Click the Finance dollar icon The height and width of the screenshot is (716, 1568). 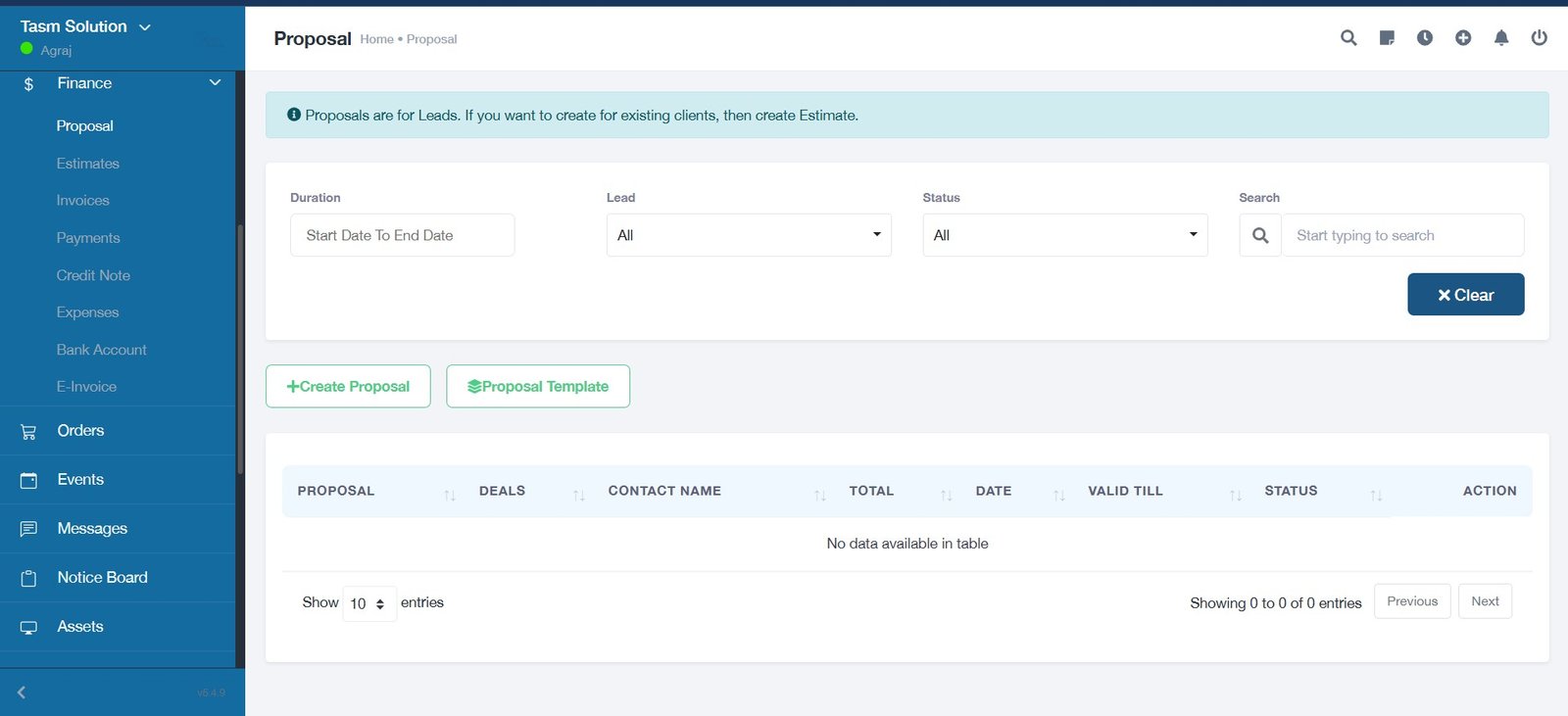pos(28,84)
